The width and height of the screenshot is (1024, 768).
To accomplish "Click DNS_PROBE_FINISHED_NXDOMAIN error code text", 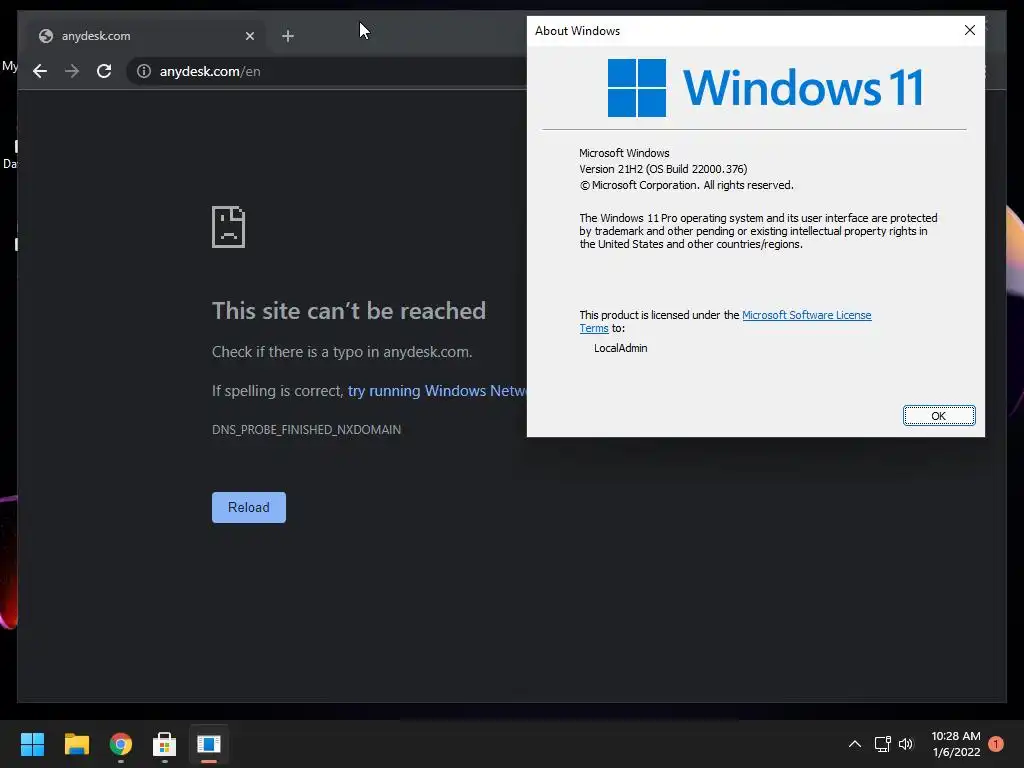I will pos(306,430).
